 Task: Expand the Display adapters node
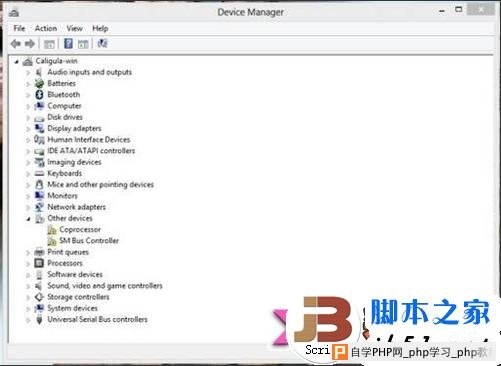[x=28, y=129]
